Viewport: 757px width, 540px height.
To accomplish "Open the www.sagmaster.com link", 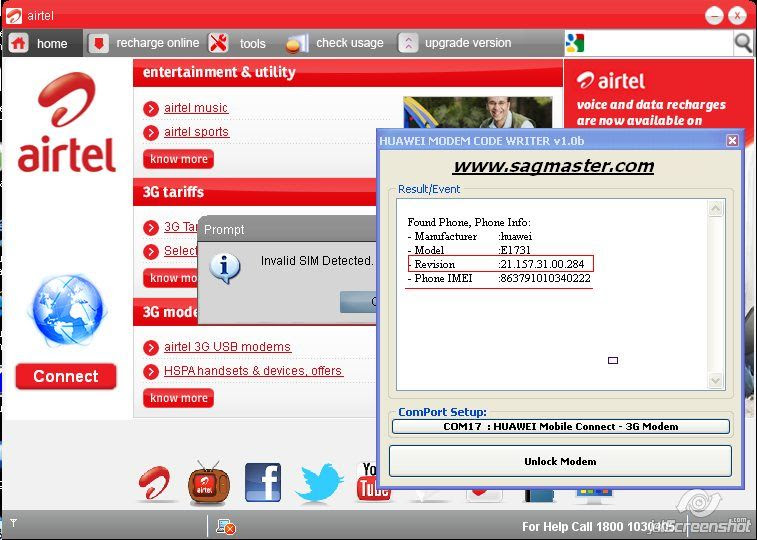I will [x=553, y=166].
